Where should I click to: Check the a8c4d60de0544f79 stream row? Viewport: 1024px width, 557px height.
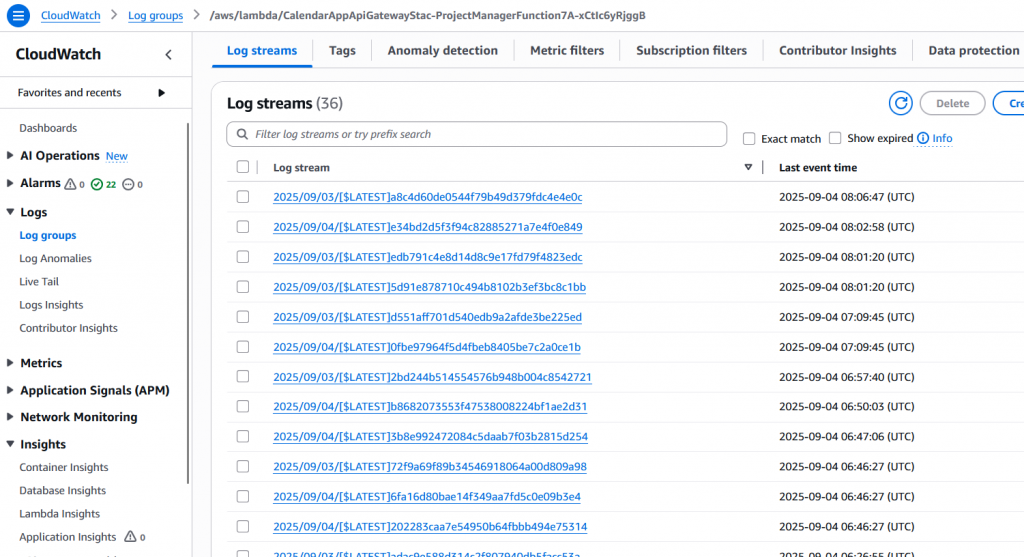coord(243,197)
